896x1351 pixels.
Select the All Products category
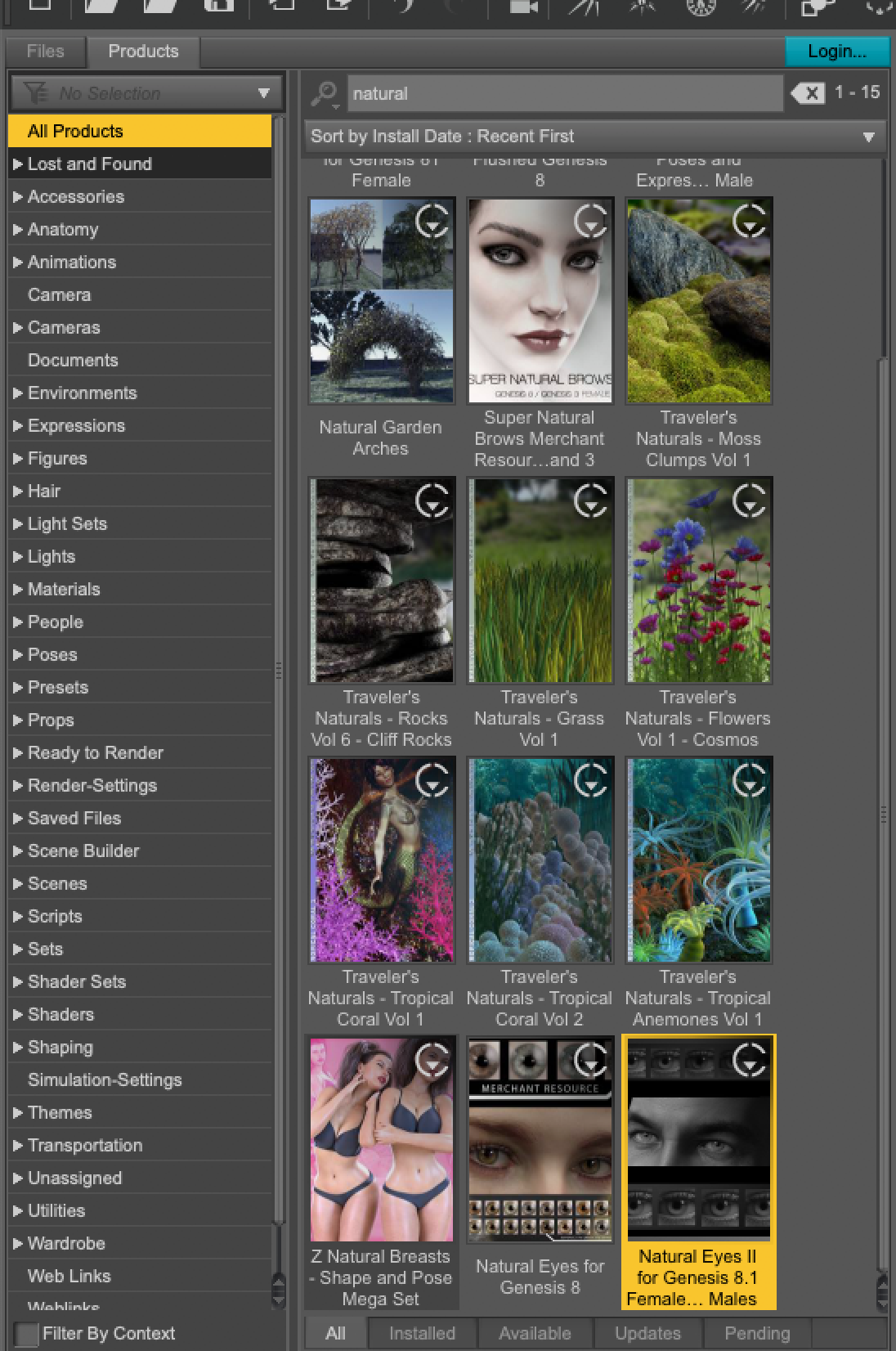pos(139,131)
